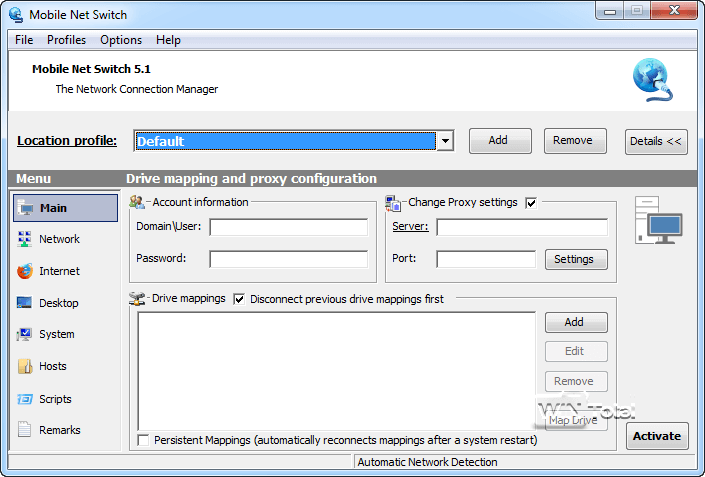Click the Remove profile button

click(575, 141)
